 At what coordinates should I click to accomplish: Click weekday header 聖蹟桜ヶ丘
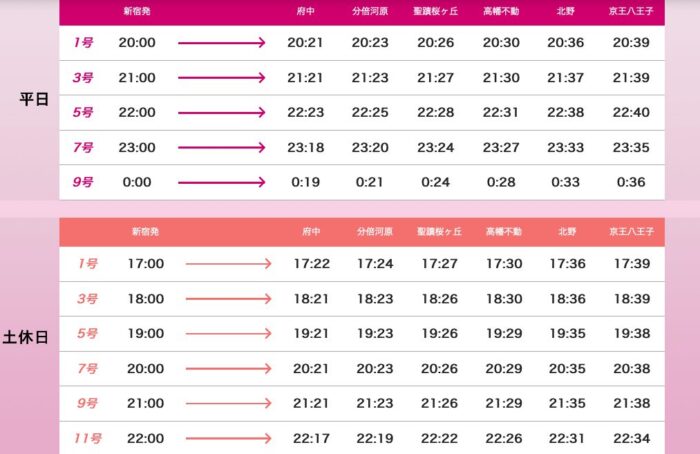coord(435,11)
